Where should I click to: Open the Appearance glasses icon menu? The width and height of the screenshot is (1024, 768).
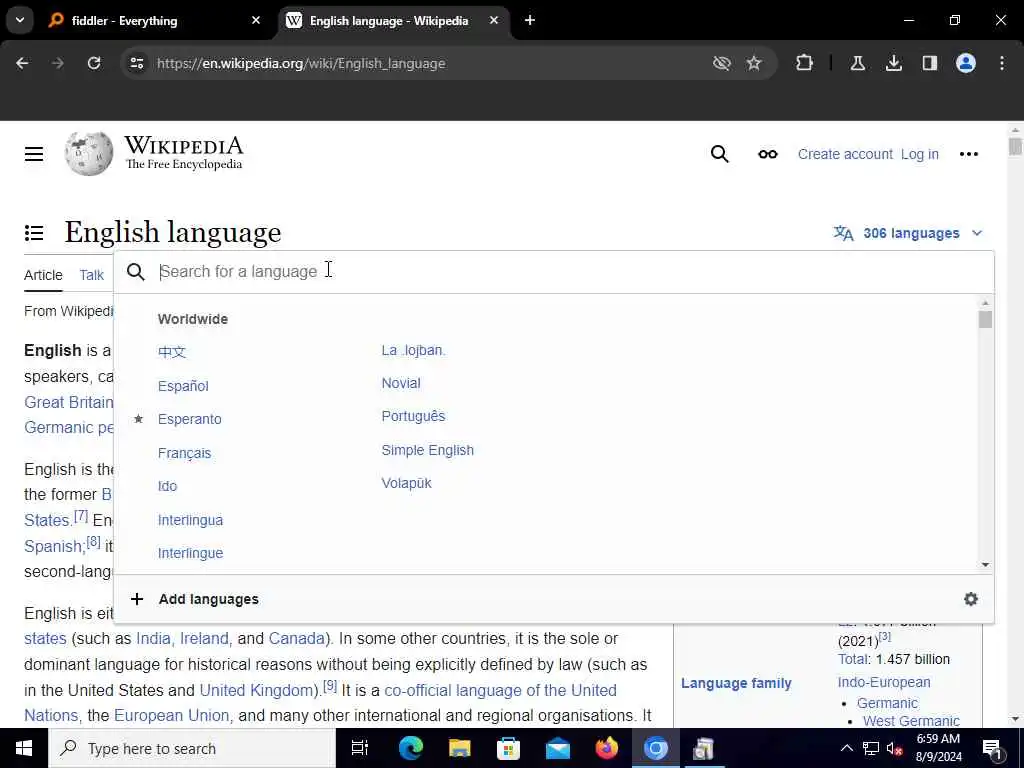point(767,154)
